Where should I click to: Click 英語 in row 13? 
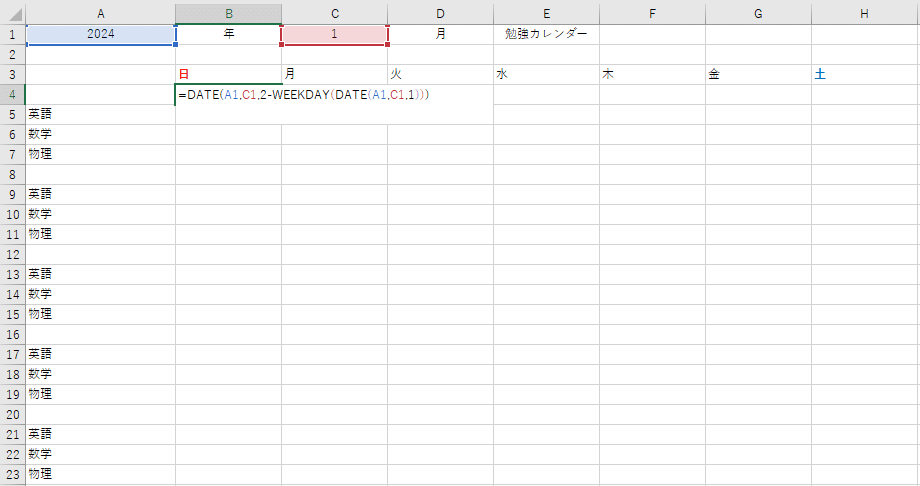(x=100, y=274)
